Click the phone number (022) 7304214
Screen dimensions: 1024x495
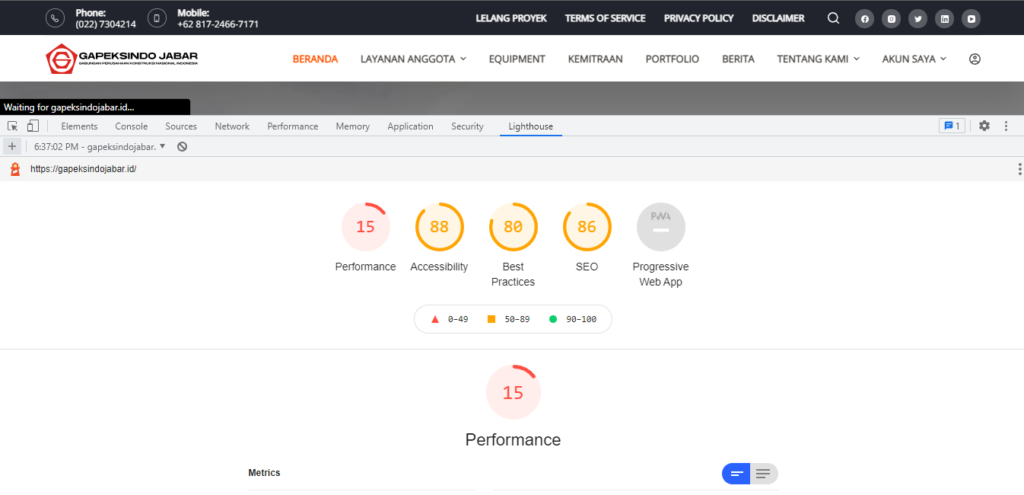click(106, 24)
